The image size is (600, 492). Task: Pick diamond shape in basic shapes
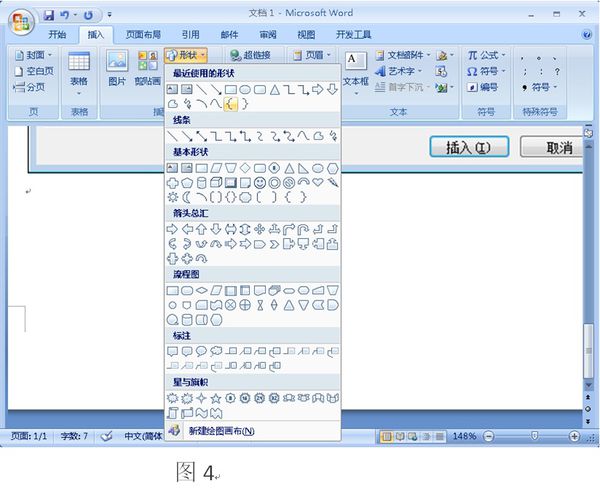[245, 168]
